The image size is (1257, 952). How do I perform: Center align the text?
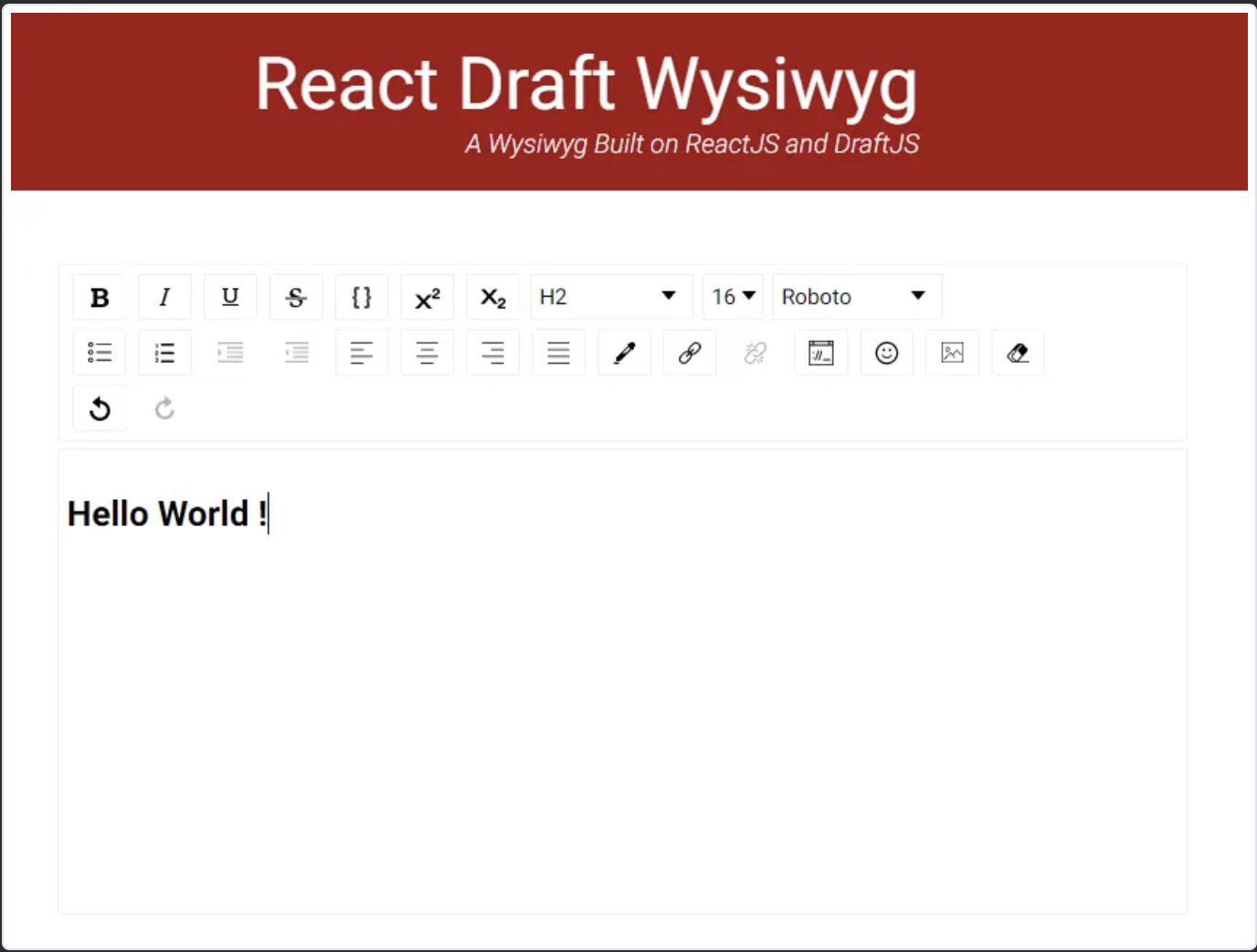click(428, 353)
